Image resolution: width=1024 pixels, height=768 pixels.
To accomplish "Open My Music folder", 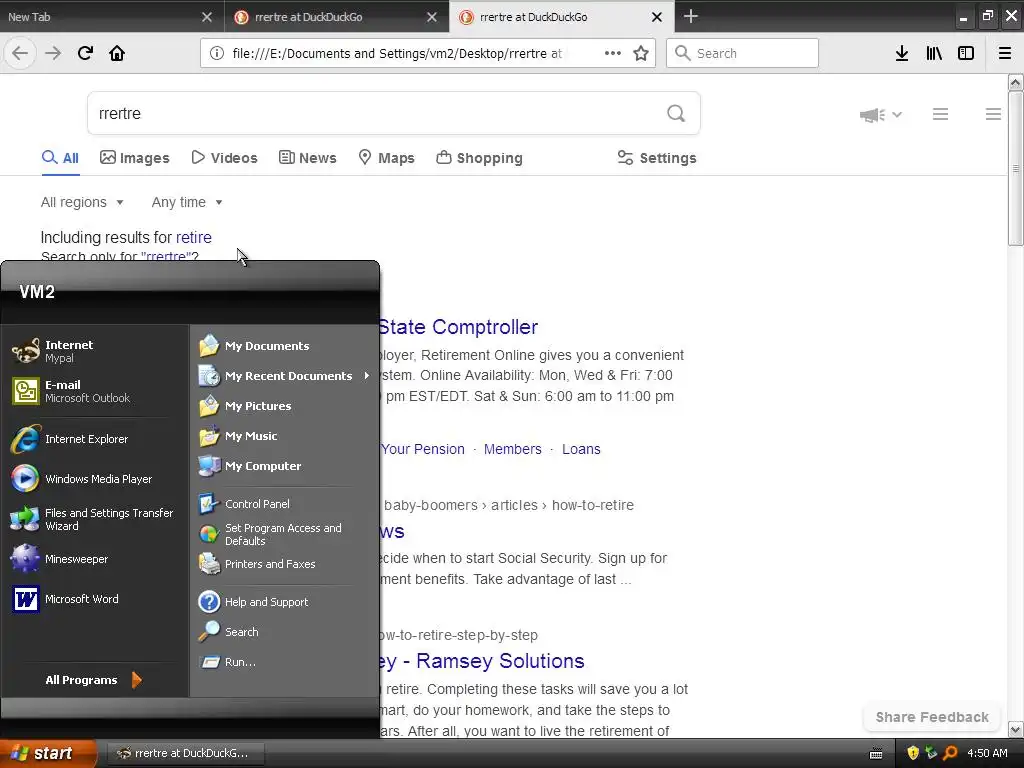I will point(284,436).
